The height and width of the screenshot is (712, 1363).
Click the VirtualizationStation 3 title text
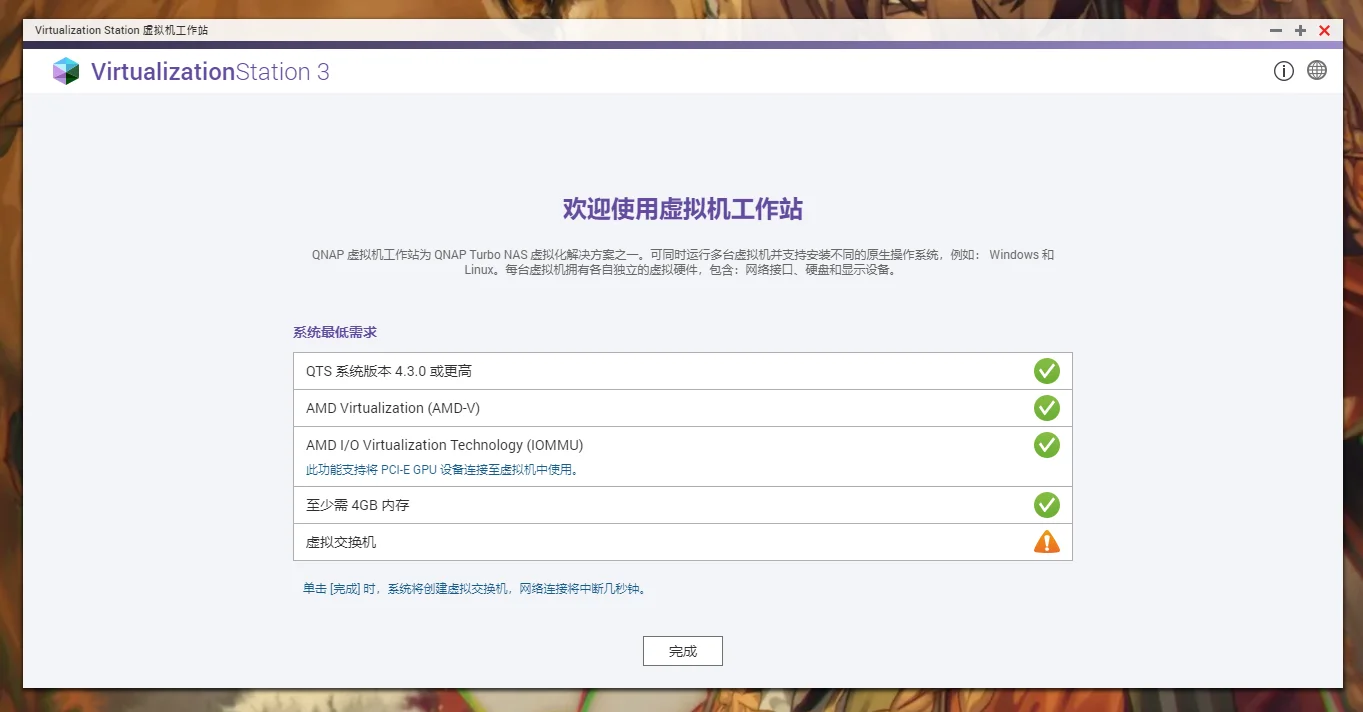[x=210, y=72]
